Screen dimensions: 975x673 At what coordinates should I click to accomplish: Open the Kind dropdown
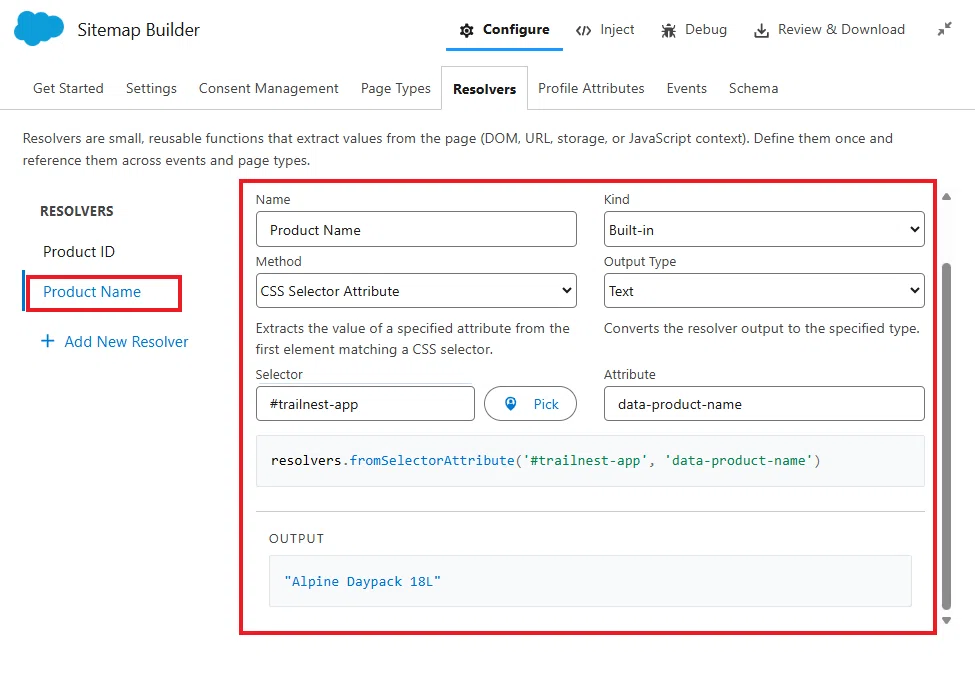click(764, 230)
